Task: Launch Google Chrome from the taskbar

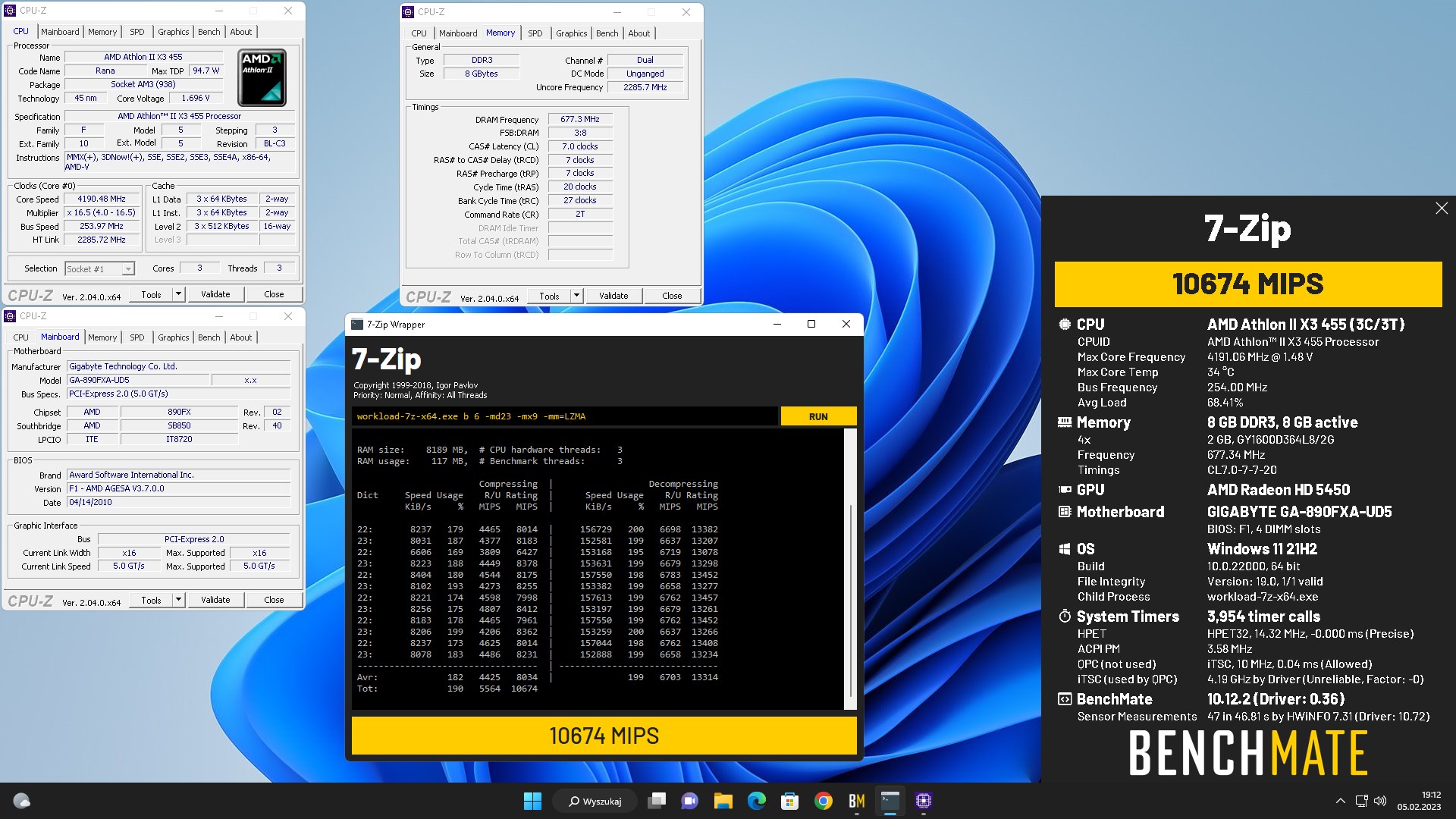Action: click(824, 801)
